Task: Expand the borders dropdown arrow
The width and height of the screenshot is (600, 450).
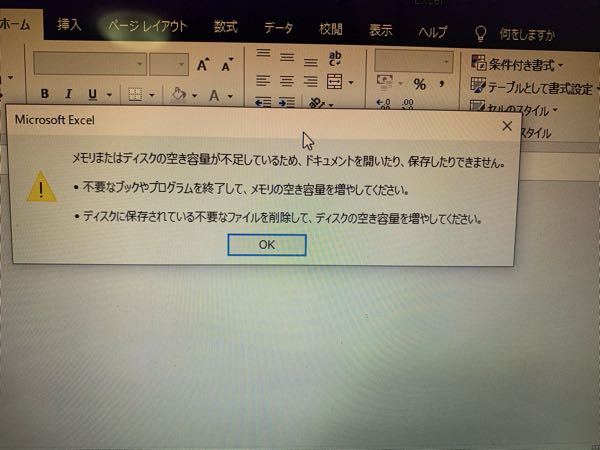Action: (152, 95)
